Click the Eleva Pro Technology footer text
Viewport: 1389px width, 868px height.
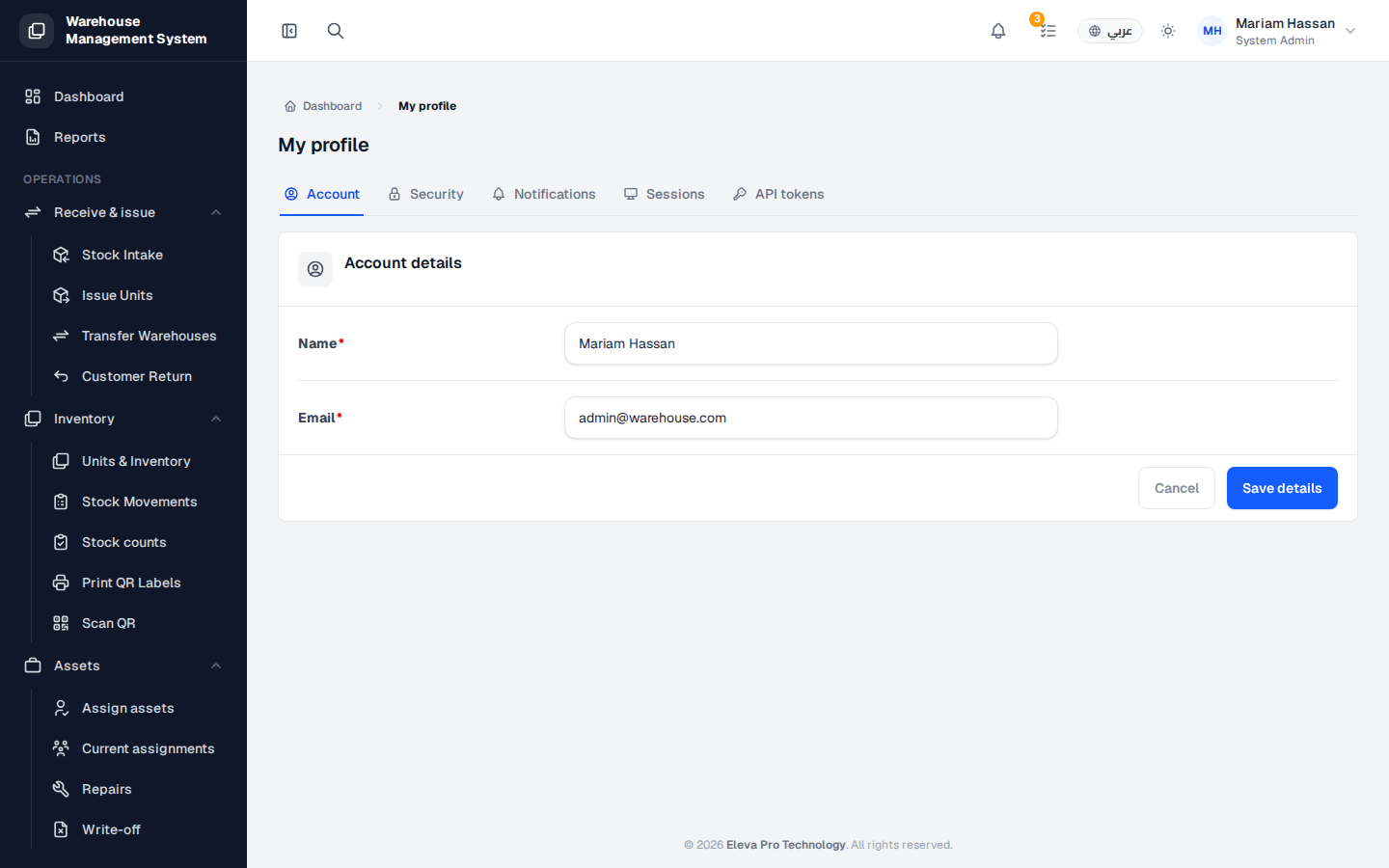click(785, 845)
